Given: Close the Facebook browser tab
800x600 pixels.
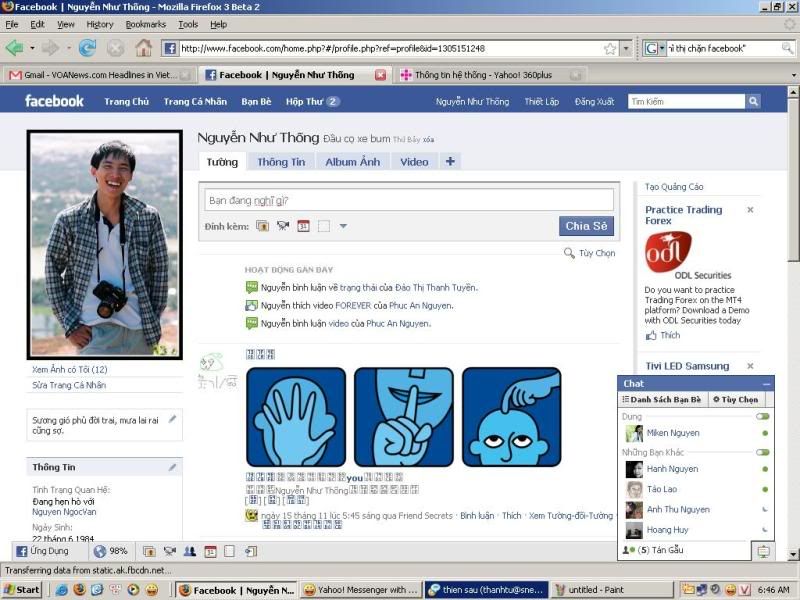Looking at the screenshot, I should (381, 75).
